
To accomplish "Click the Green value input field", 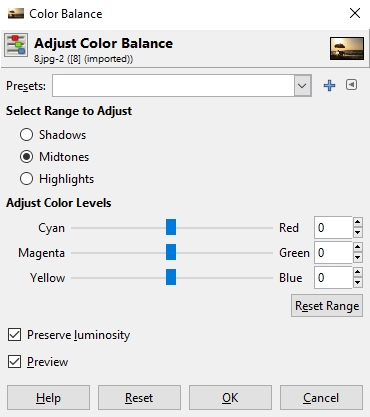I will coord(333,253).
